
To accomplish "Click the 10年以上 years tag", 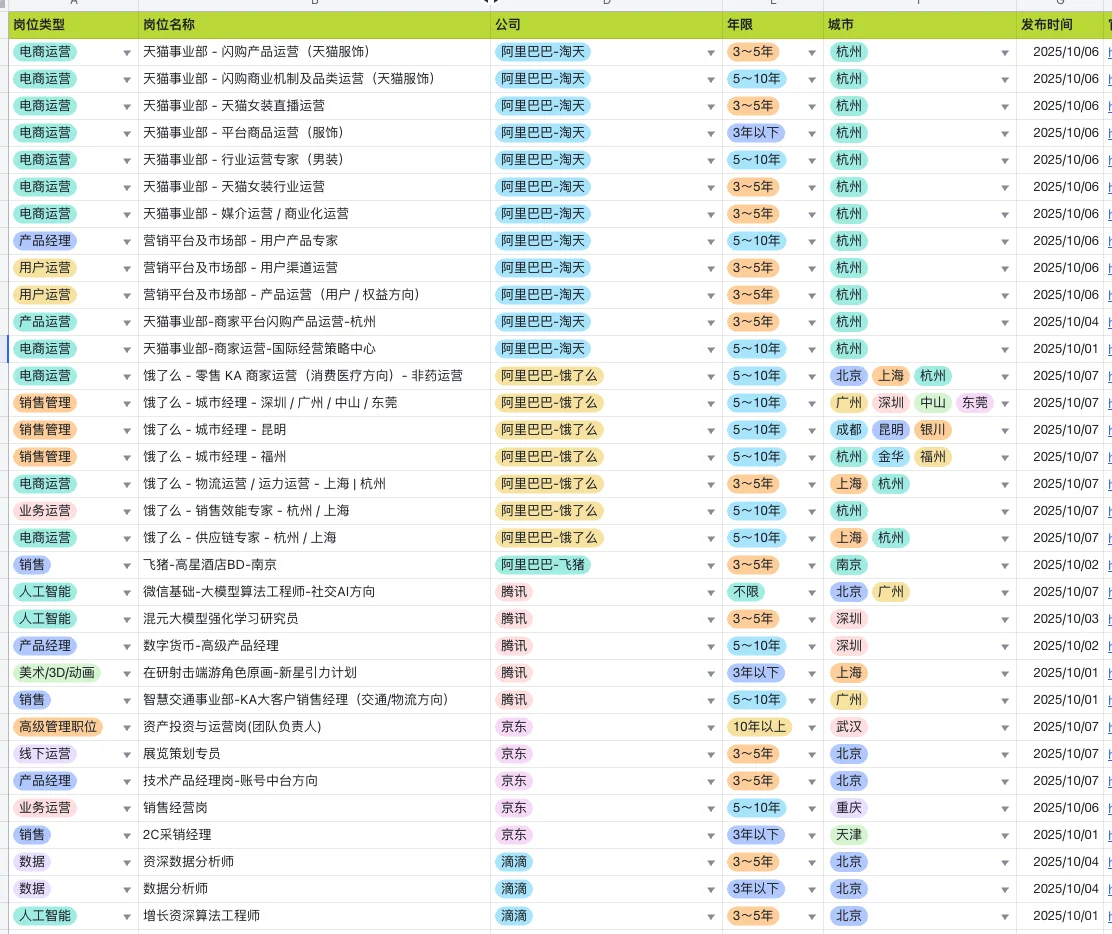I will (760, 726).
